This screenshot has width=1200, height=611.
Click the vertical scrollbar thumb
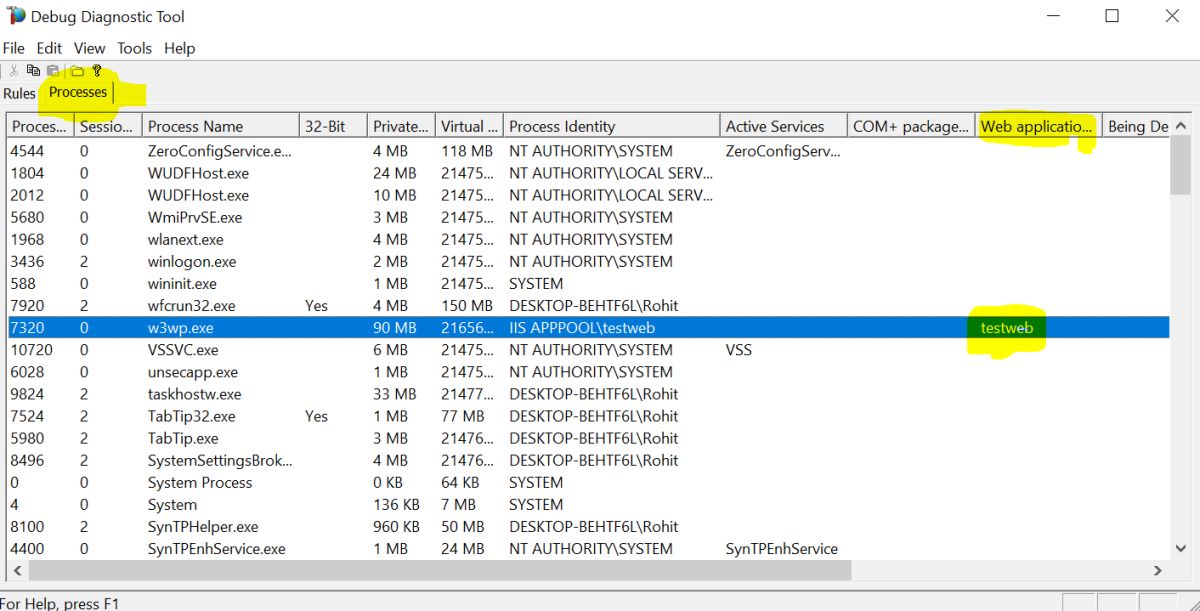pyautogui.click(x=1180, y=166)
